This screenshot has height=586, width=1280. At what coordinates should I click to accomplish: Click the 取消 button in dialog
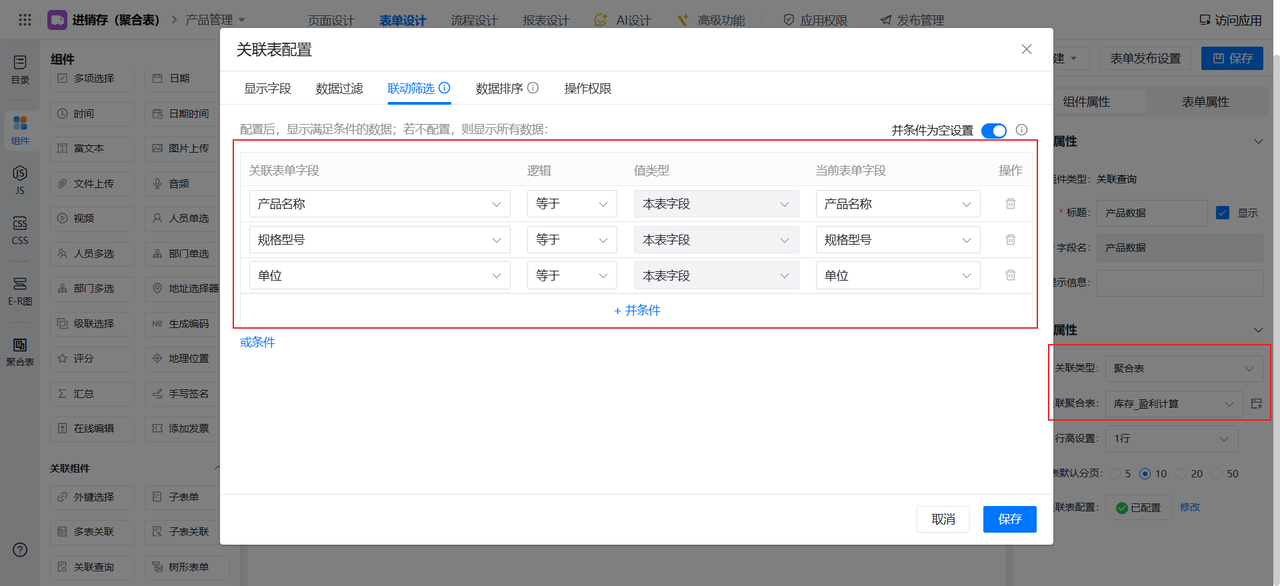point(943,519)
